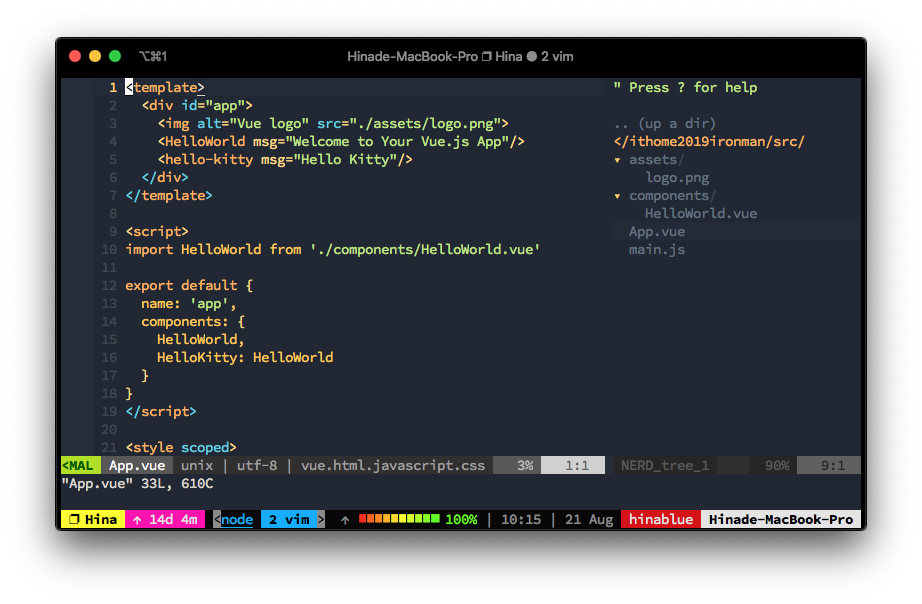Click NERD_tree_1 buffer name in statusline

(664, 465)
